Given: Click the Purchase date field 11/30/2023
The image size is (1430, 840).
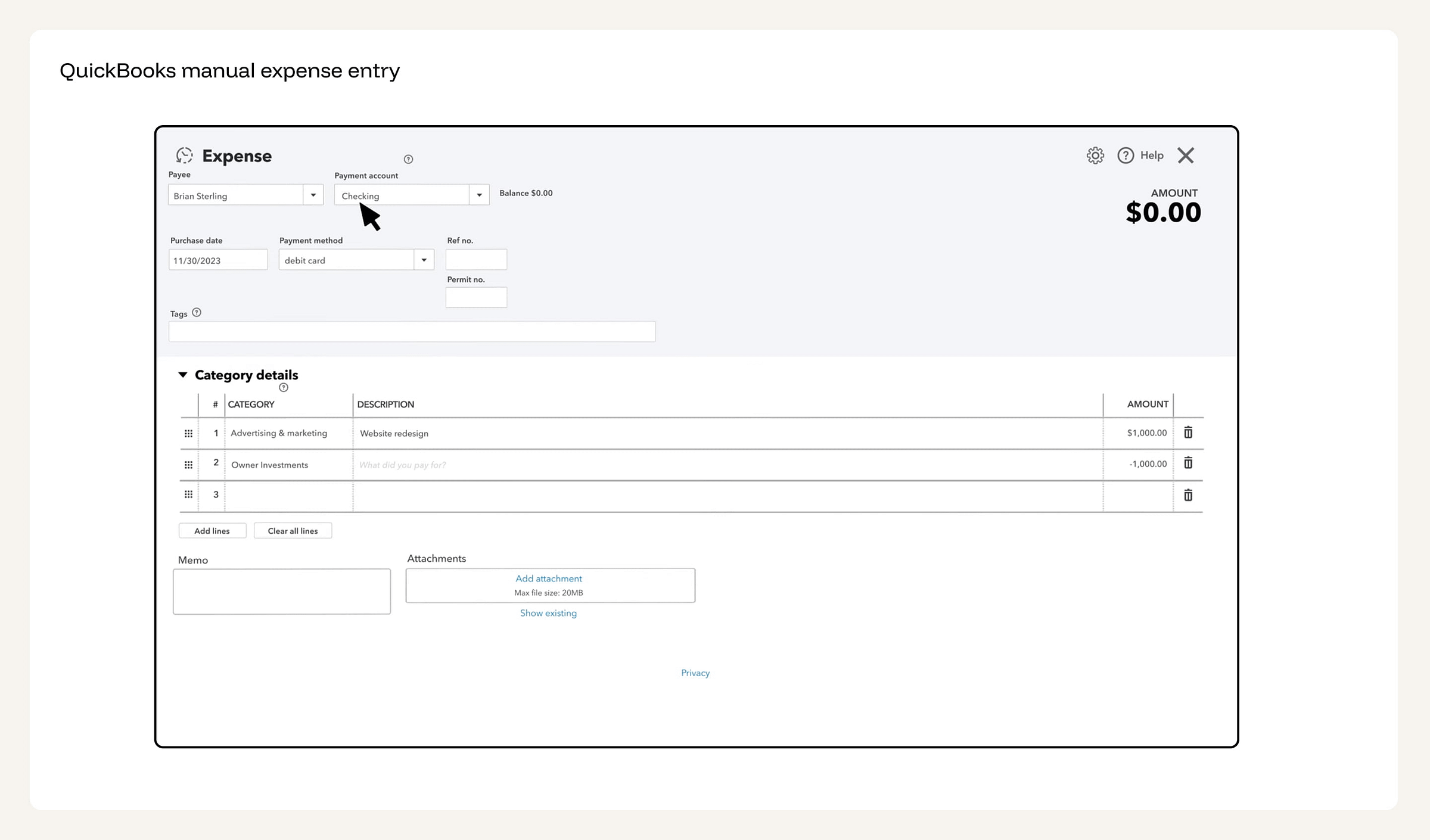Looking at the screenshot, I should pyautogui.click(x=218, y=260).
